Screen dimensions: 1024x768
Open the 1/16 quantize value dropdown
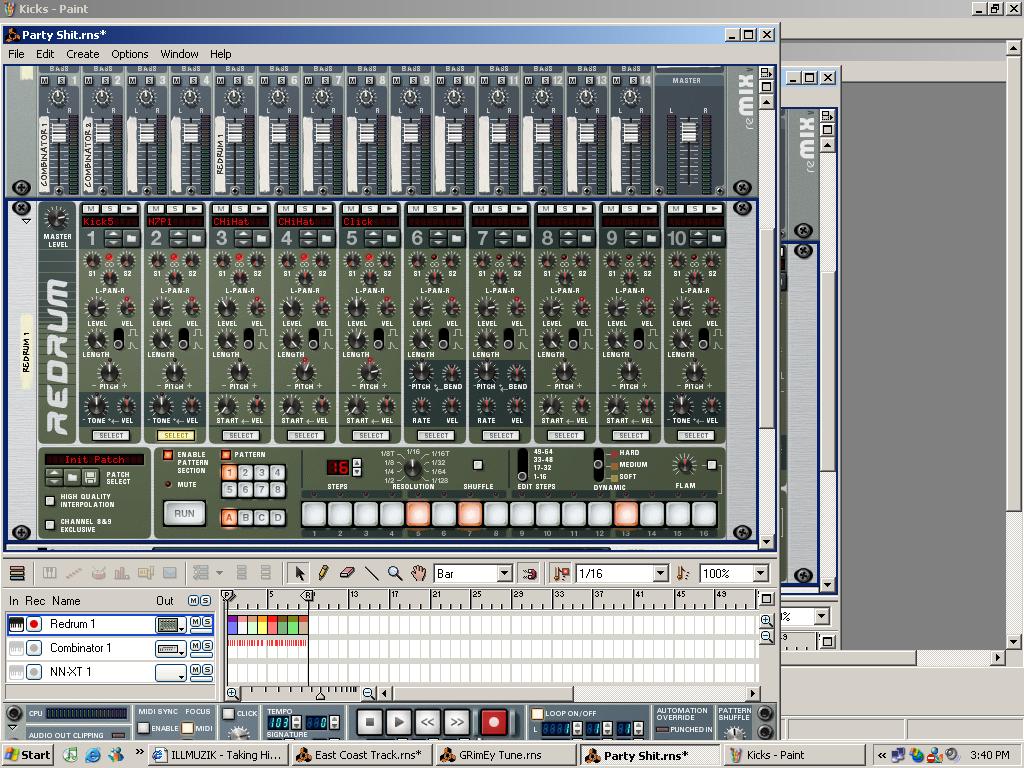point(661,573)
